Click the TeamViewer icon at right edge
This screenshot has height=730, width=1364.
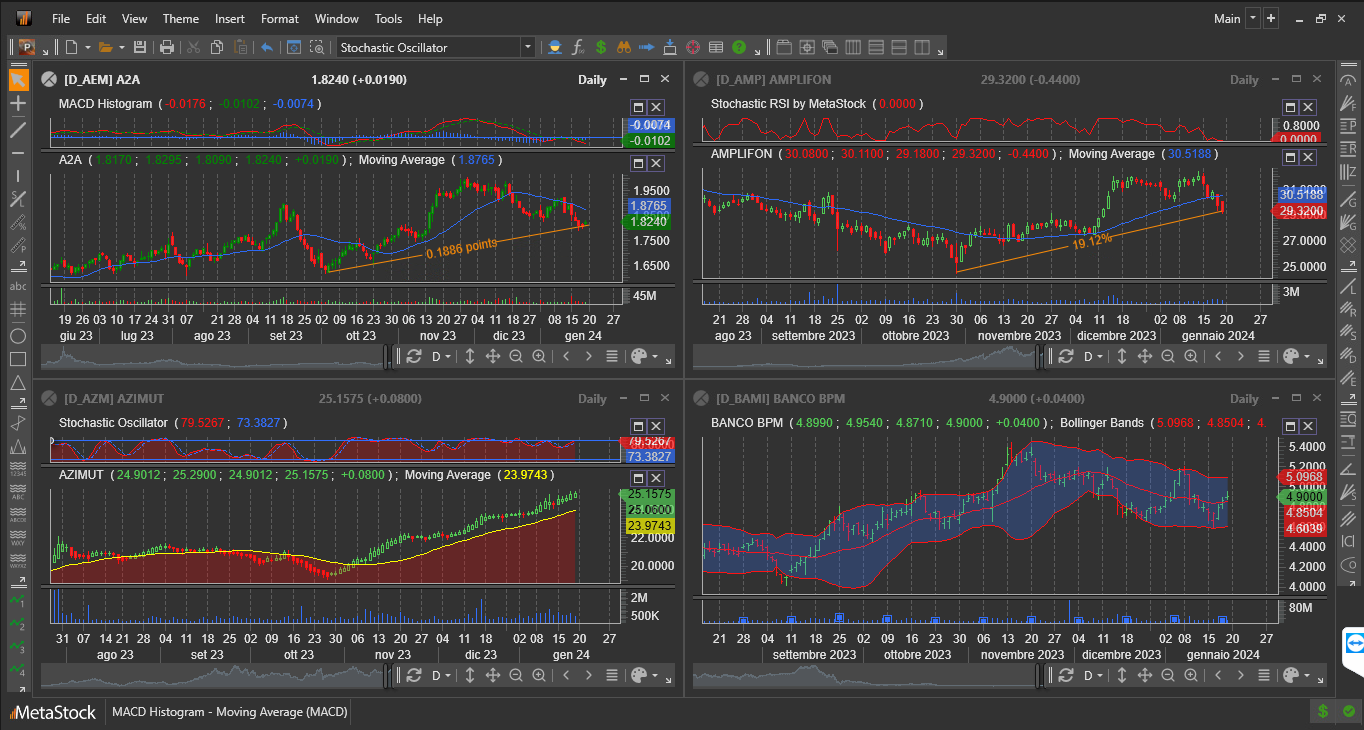coord(1355,645)
